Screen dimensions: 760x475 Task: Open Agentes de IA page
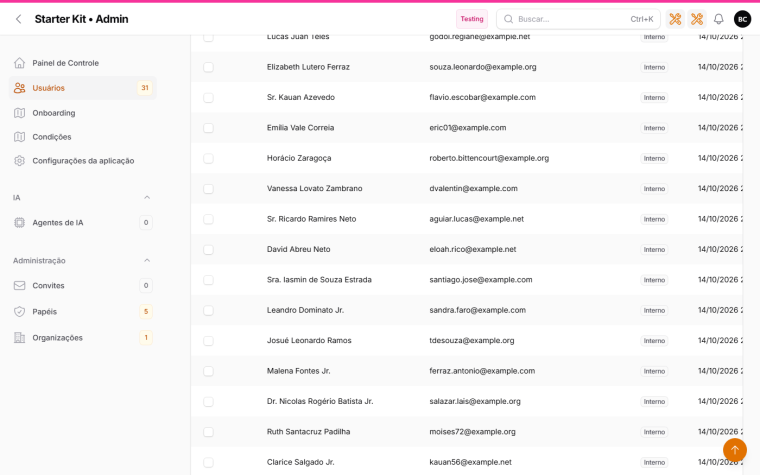click(82, 222)
